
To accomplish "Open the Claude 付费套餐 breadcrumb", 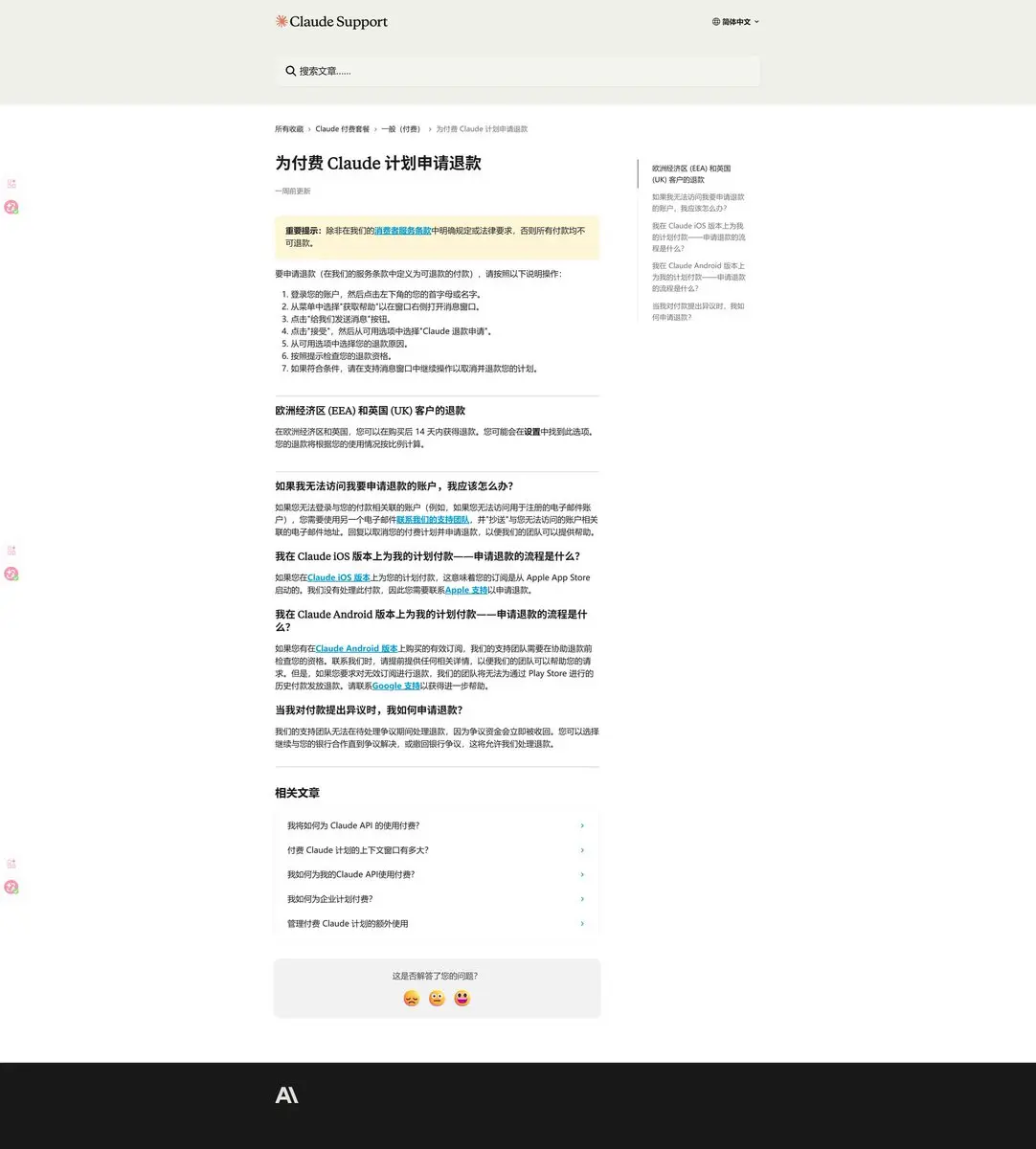I will click(x=342, y=129).
